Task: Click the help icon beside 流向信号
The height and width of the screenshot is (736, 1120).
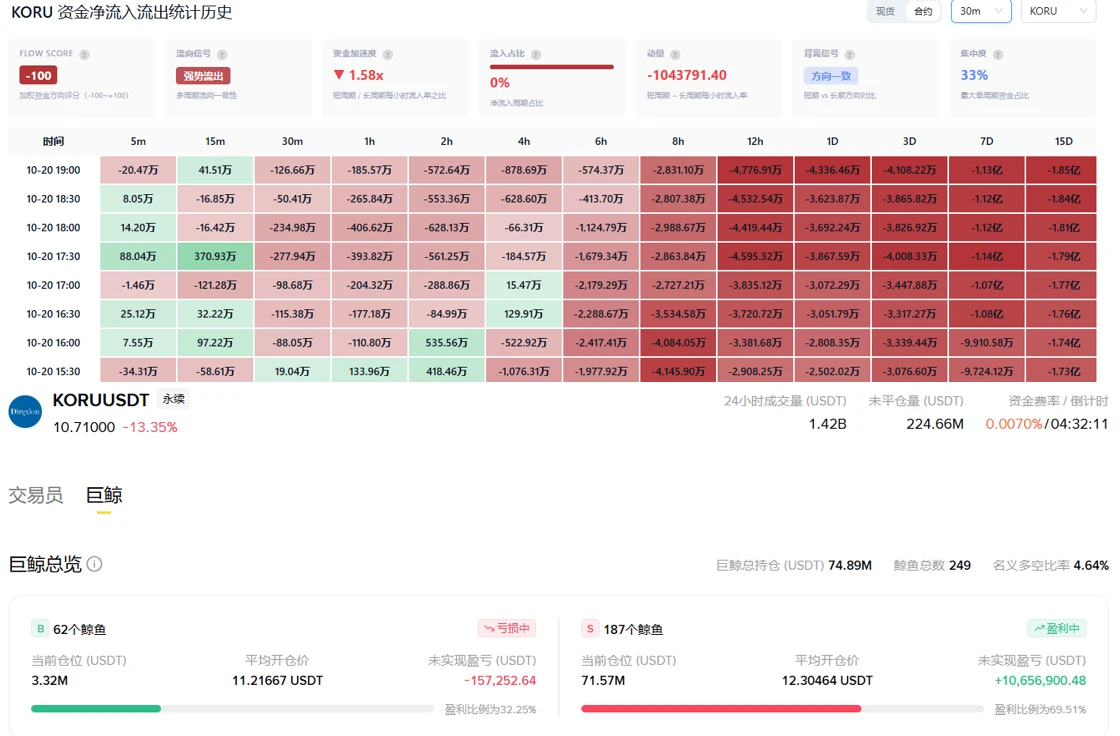Action: (221, 54)
